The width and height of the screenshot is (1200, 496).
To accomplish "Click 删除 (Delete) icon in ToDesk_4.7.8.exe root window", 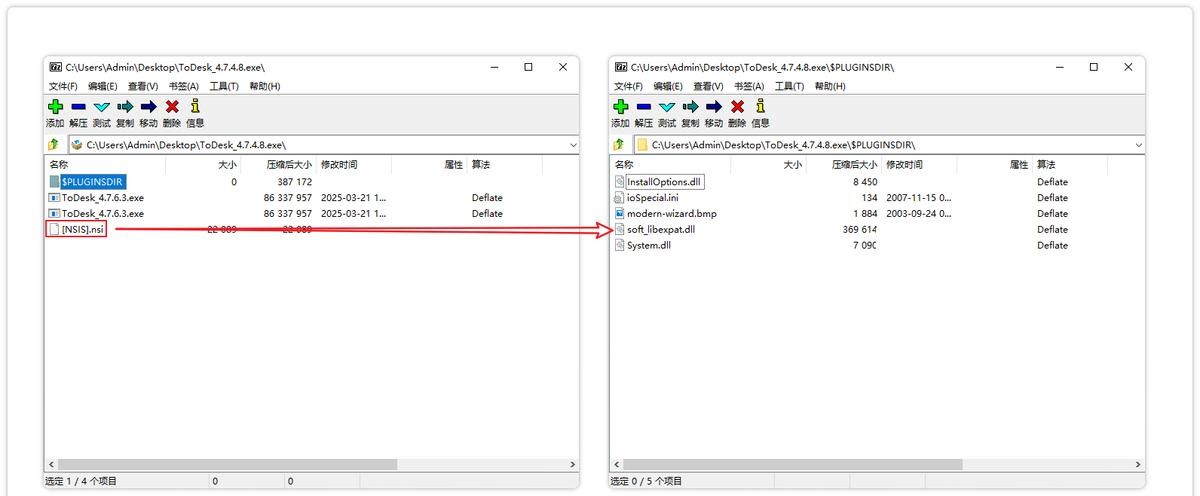I will (x=172, y=106).
